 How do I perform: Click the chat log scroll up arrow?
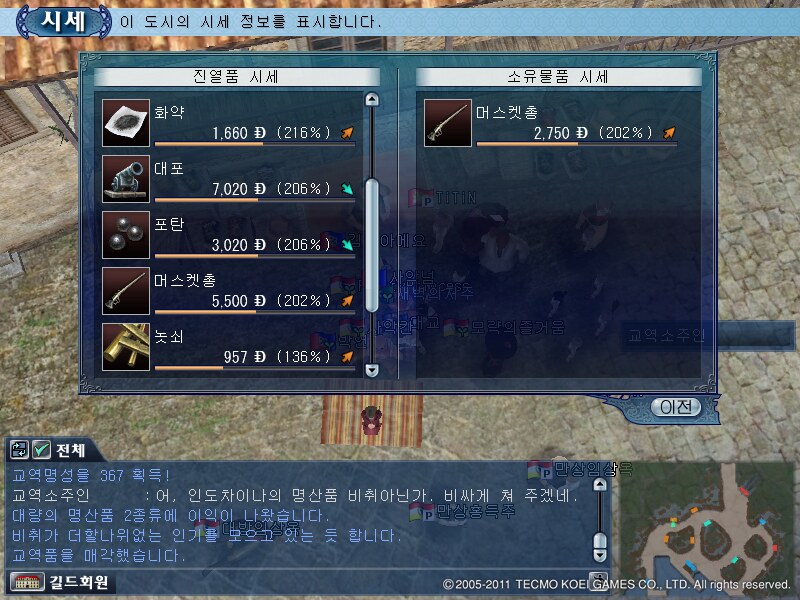click(x=600, y=484)
